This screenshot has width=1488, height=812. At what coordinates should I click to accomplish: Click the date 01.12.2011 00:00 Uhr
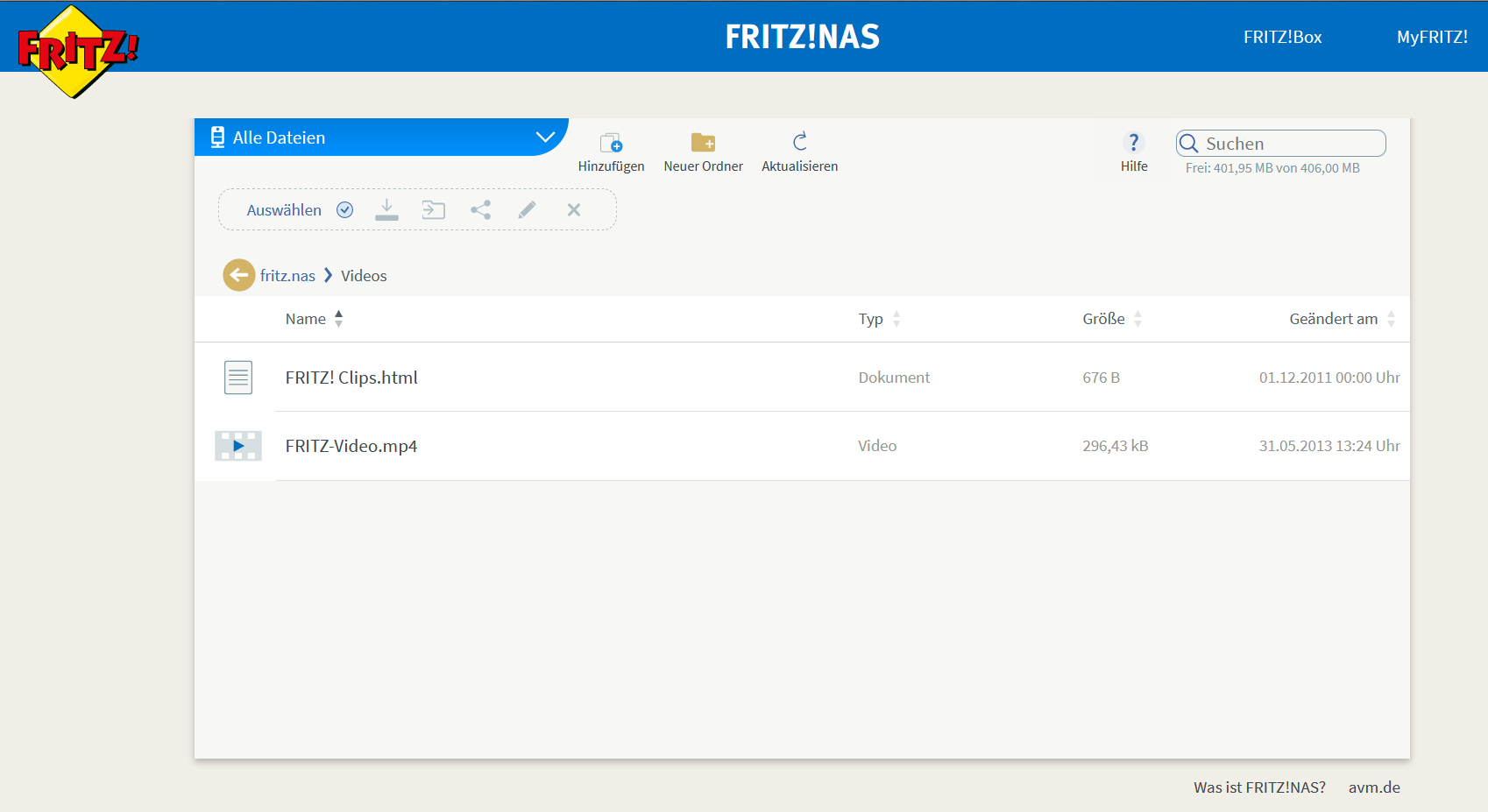[1329, 378]
